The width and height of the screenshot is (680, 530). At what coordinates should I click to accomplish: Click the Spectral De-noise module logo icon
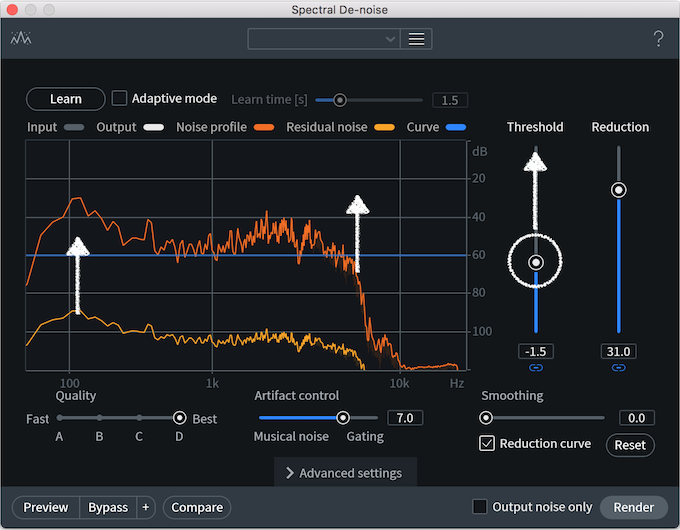(21, 39)
